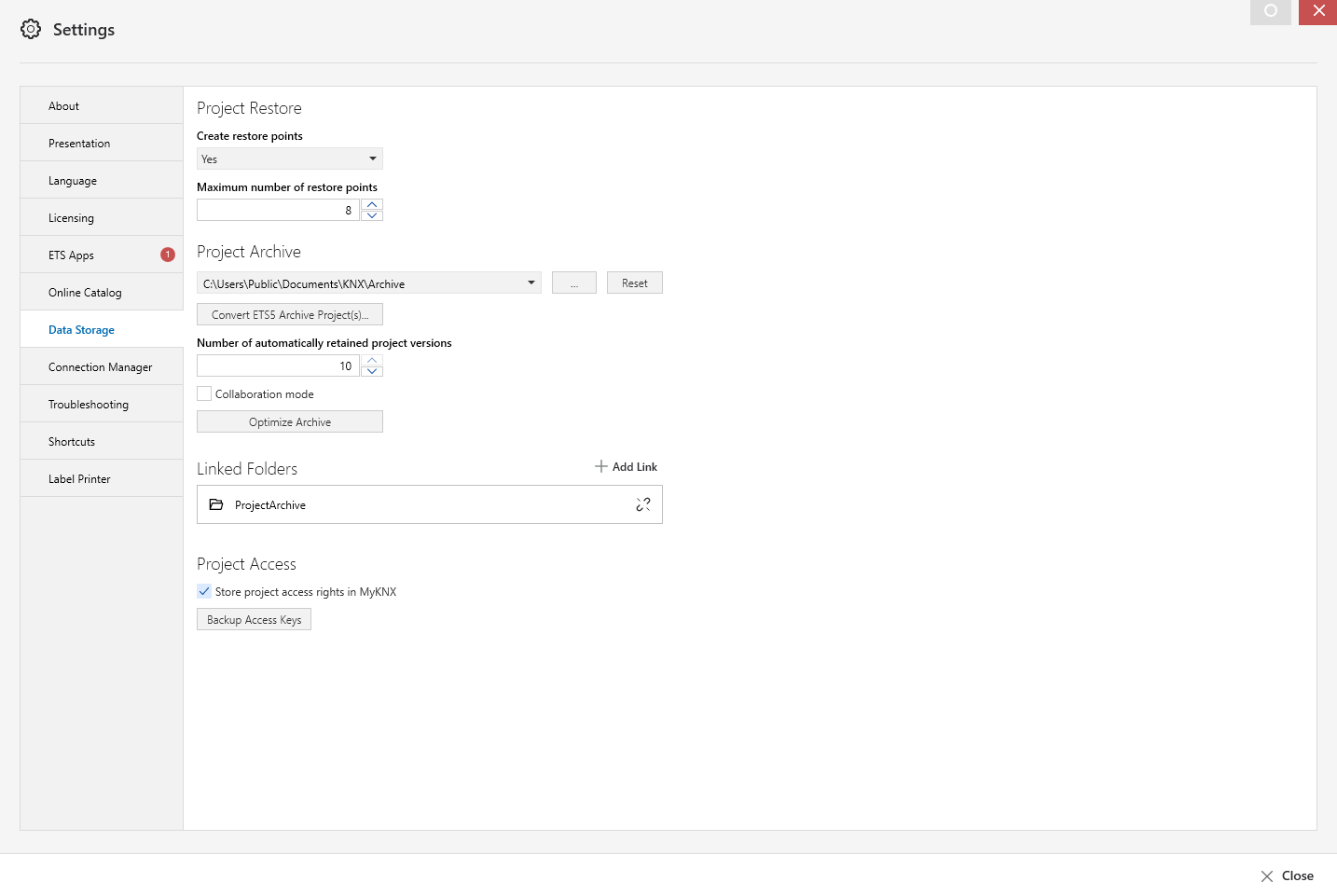Open the Connection Manager settings tab
The width and height of the screenshot is (1337, 896).
(x=101, y=366)
